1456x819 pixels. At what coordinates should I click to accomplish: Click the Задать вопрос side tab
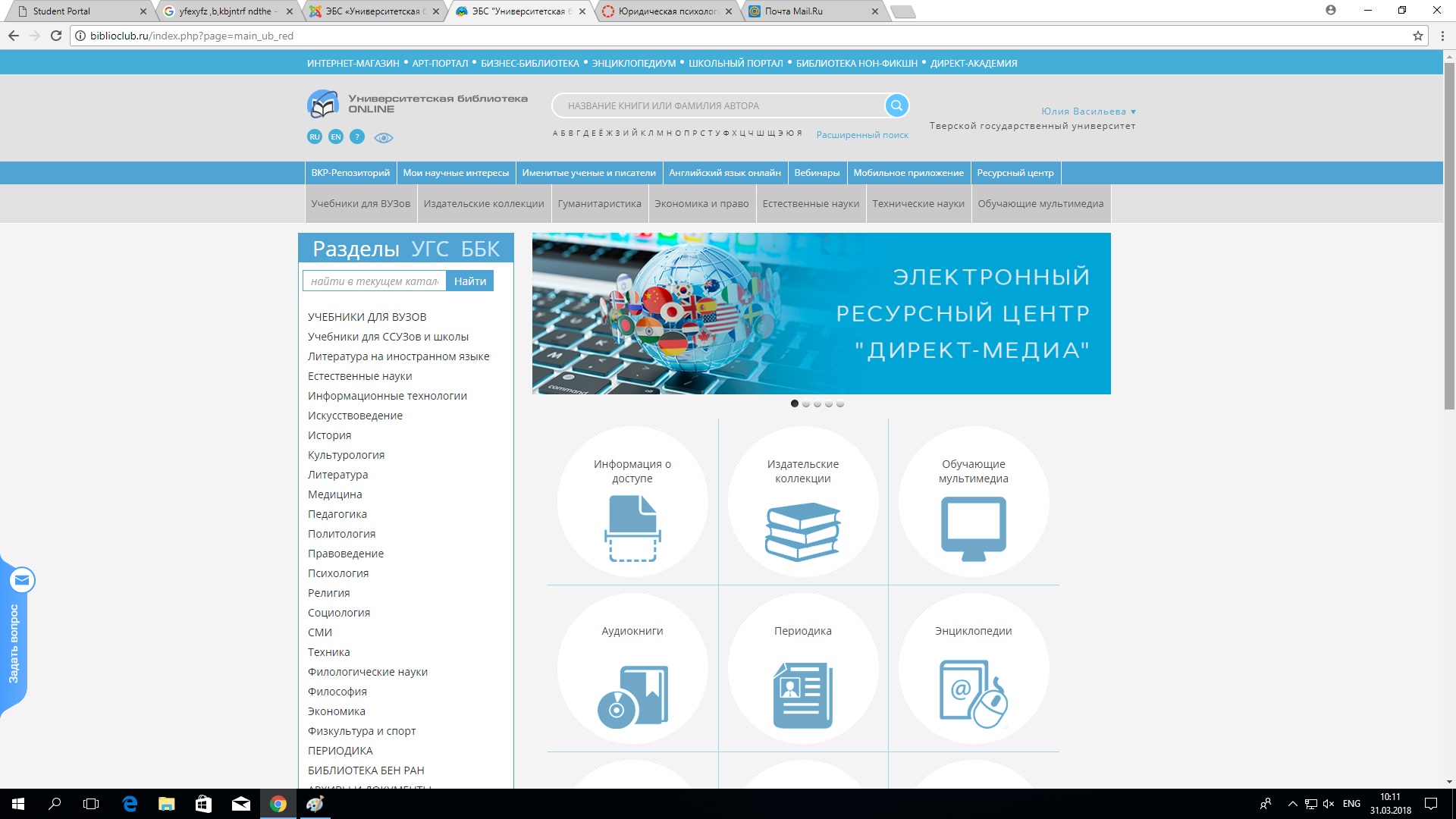pyautogui.click(x=14, y=643)
